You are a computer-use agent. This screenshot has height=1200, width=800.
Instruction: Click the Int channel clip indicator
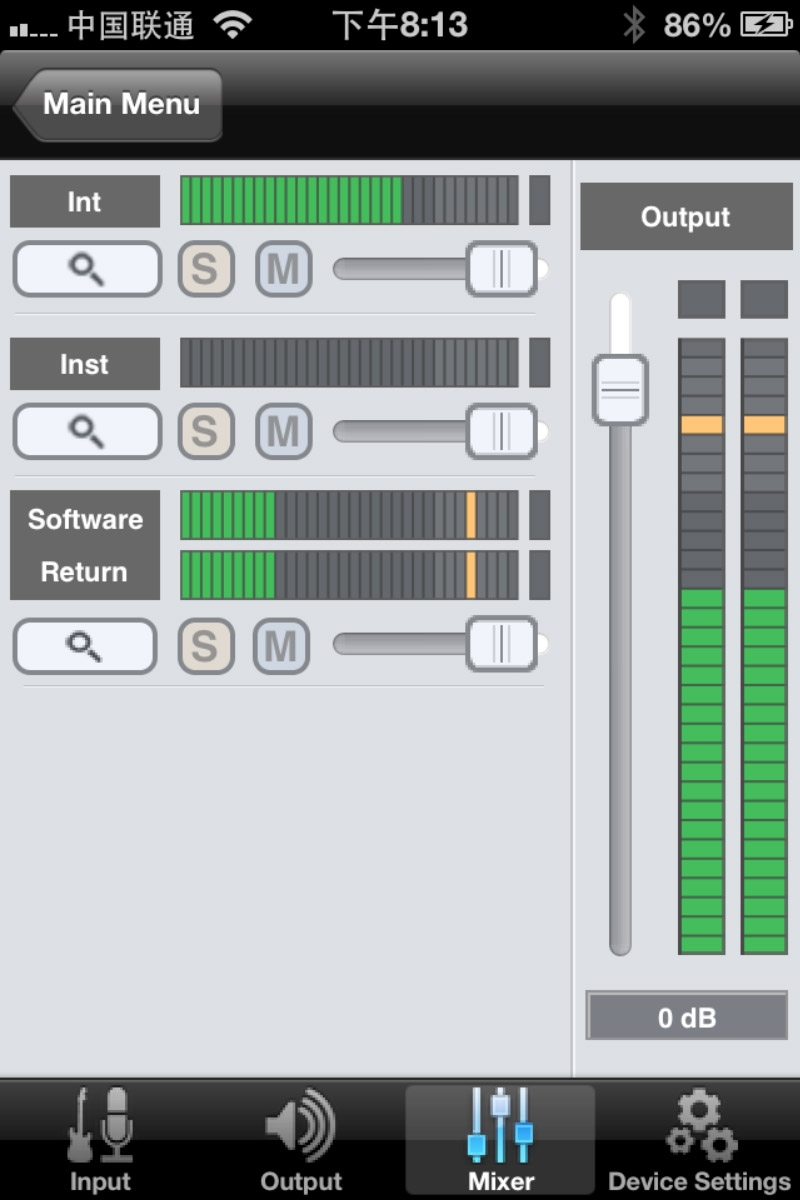point(539,200)
